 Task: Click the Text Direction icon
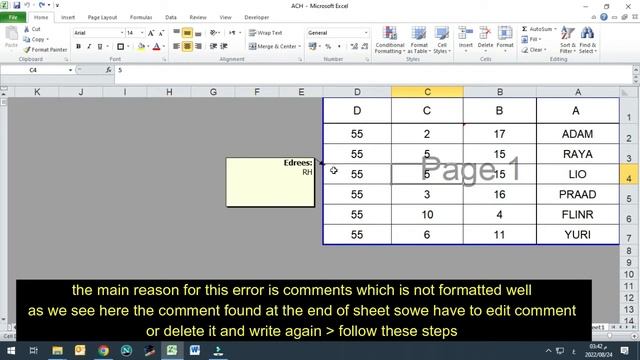tap(232, 33)
